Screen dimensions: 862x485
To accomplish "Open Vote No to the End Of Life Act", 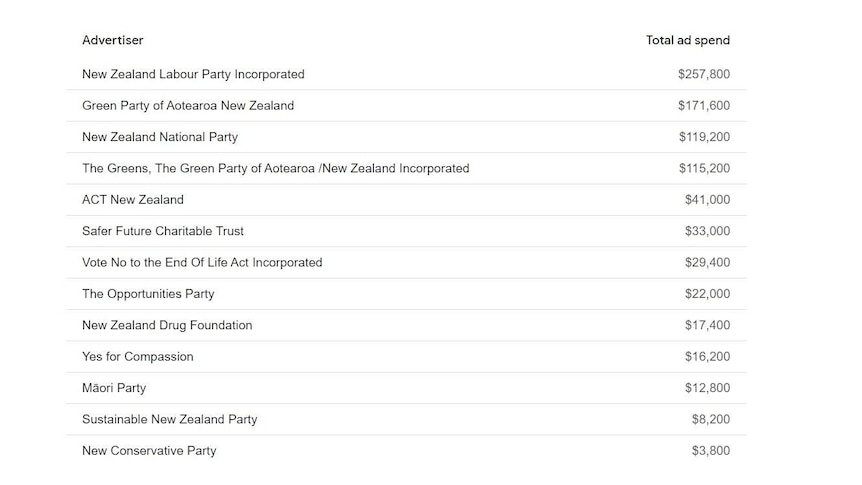I will coord(406,262).
